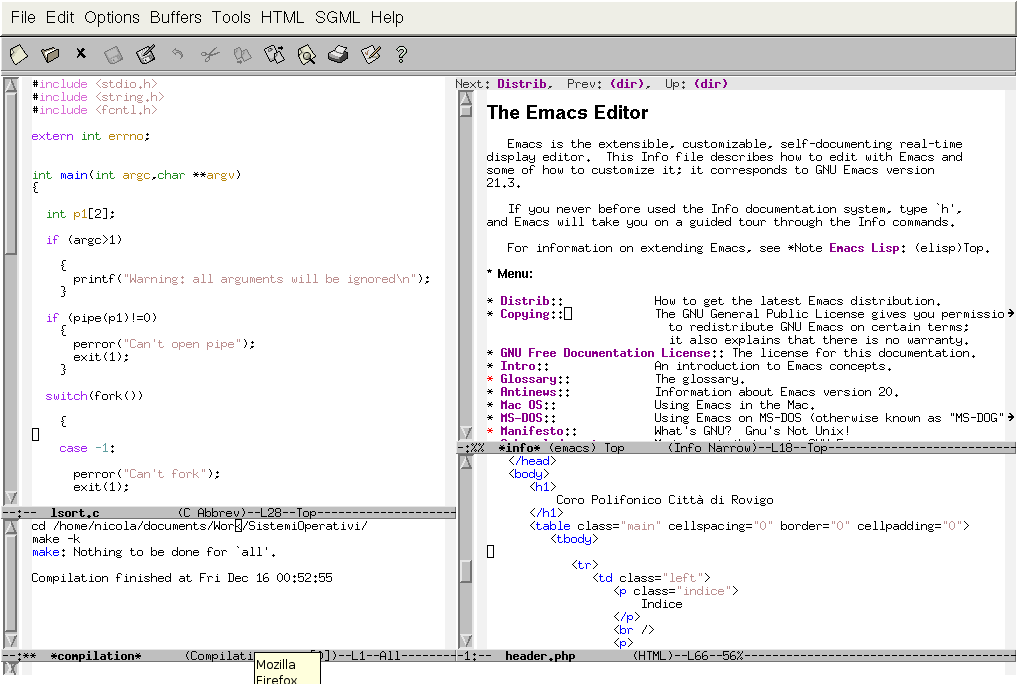Kill the buffer using the X icon
The image size is (1017, 684).
pyautogui.click(x=81, y=54)
